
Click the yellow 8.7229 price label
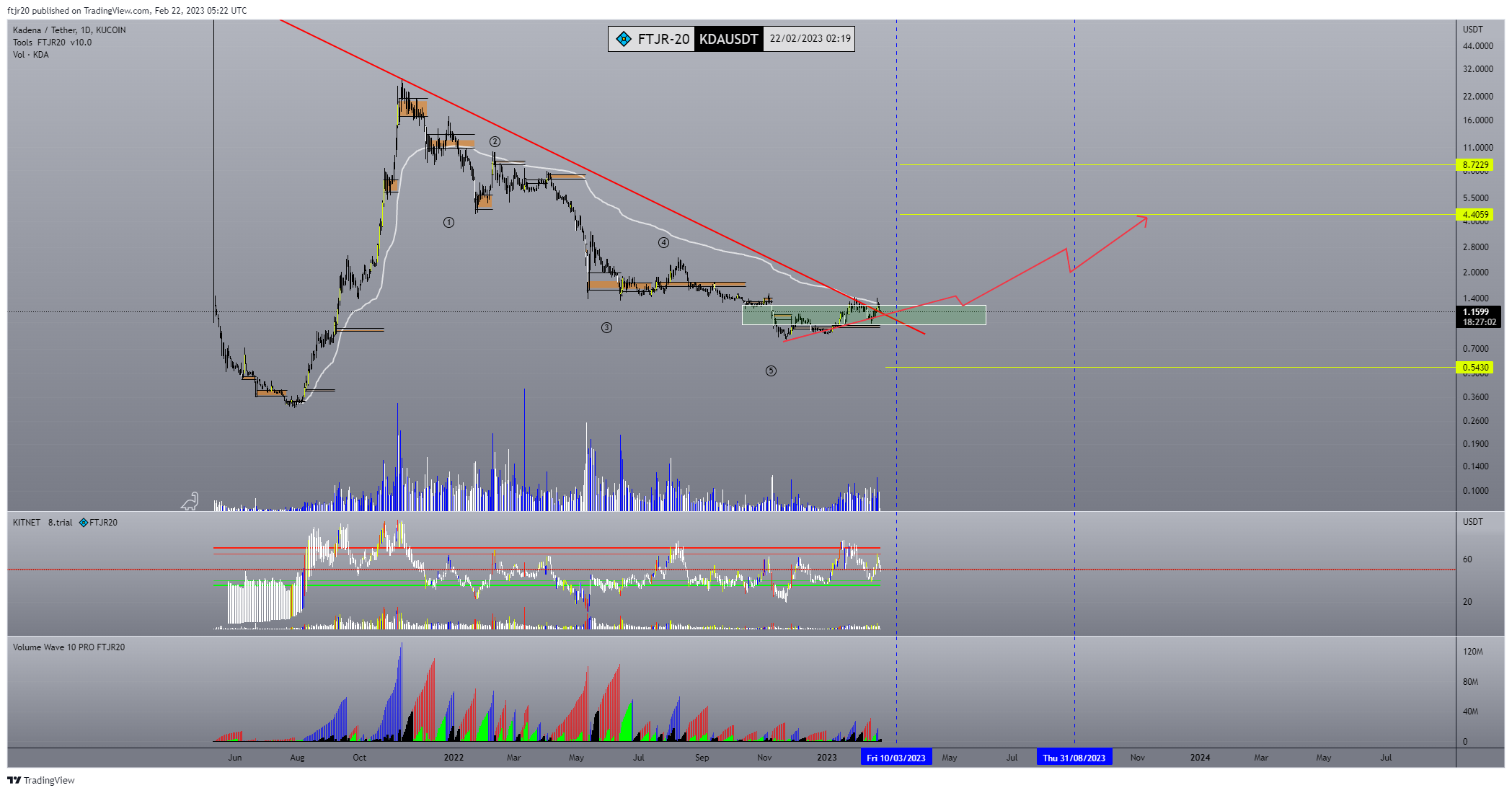(1475, 165)
